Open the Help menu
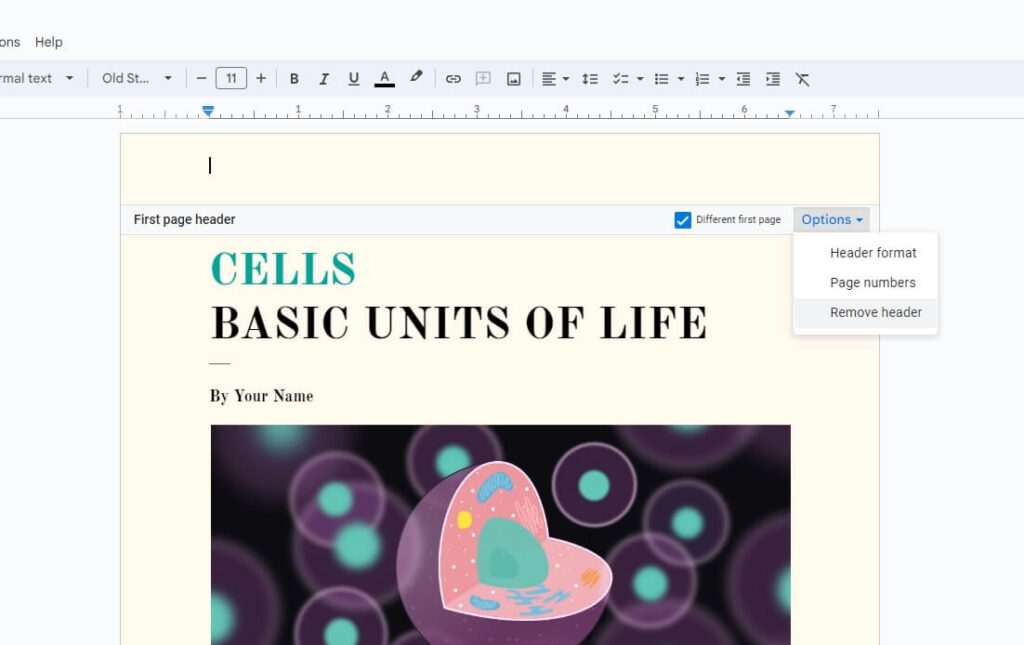The image size is (1024, 645). (48, 42)
